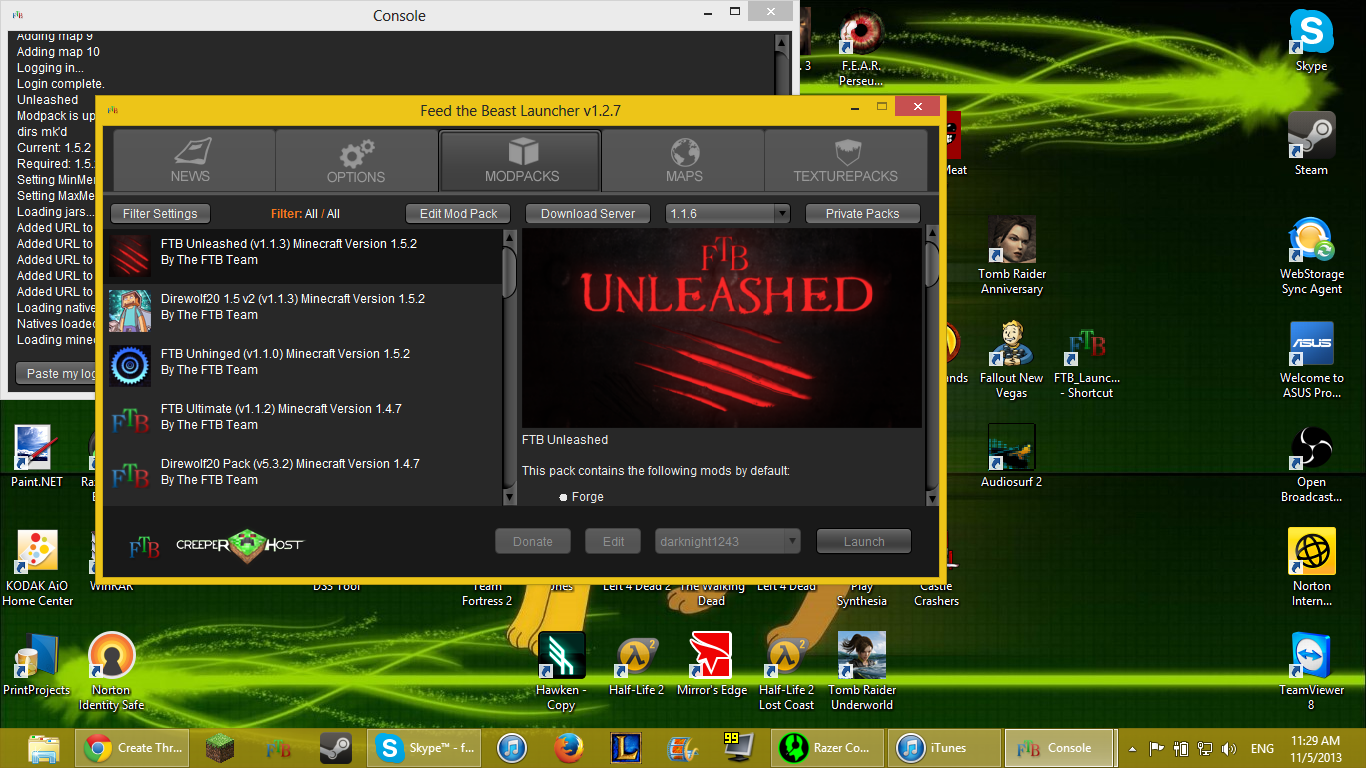Click the Fallout New Vegas shortcut
Viewport: 1366px width, 768px height.
tap(1011, 359)
